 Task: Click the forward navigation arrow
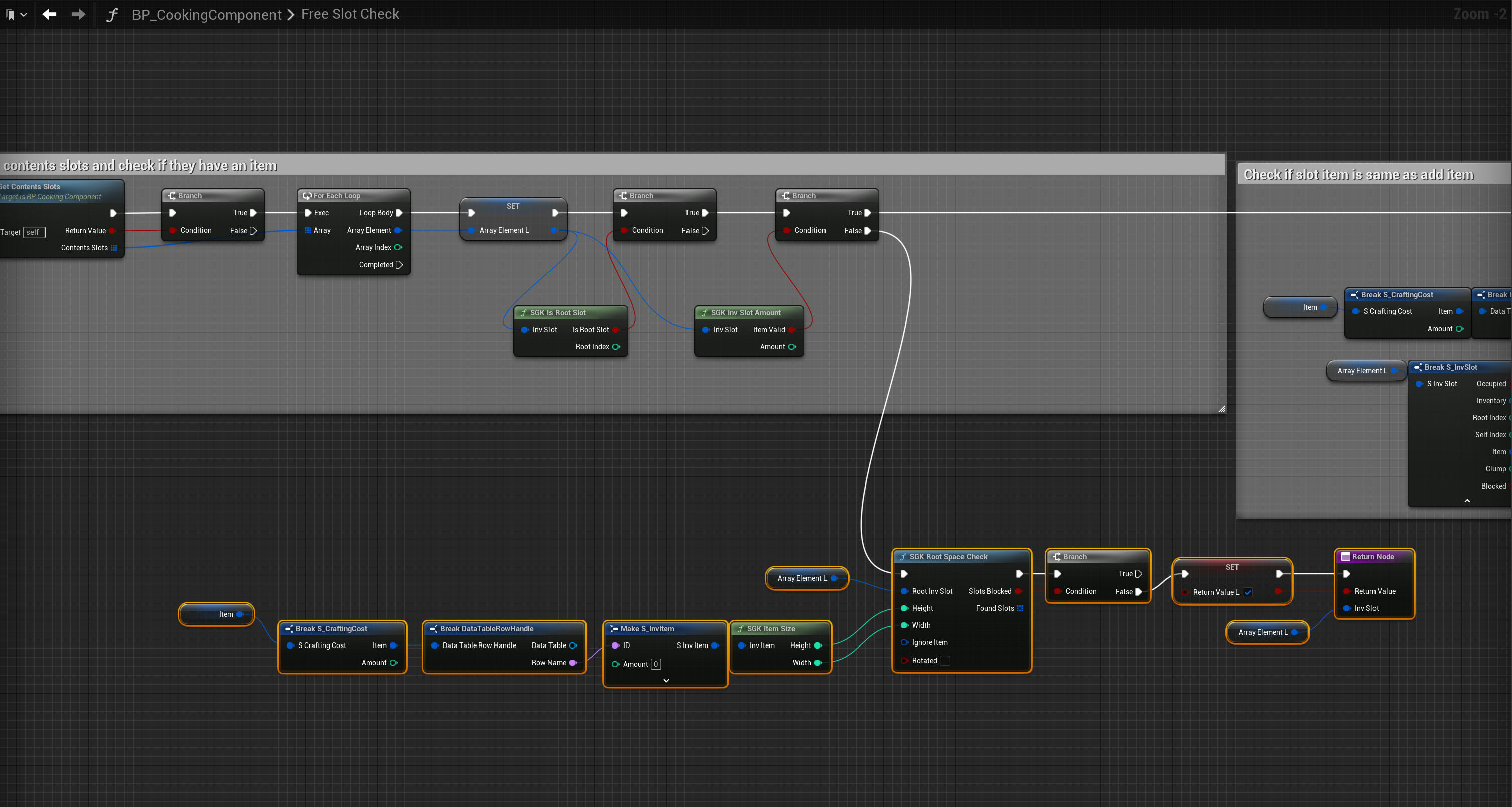78,14
